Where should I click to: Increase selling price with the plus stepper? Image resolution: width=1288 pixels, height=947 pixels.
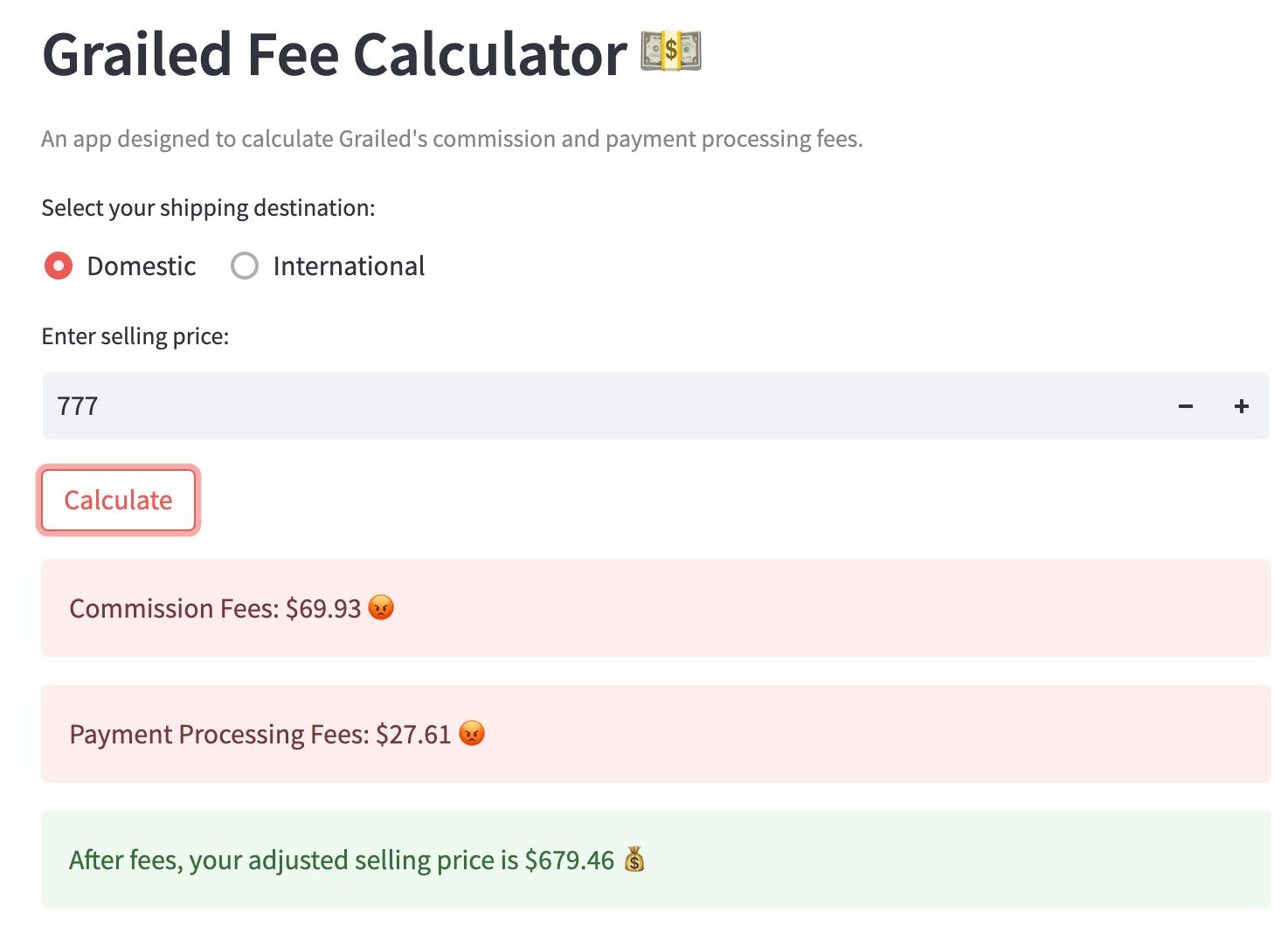point(1241,405)
